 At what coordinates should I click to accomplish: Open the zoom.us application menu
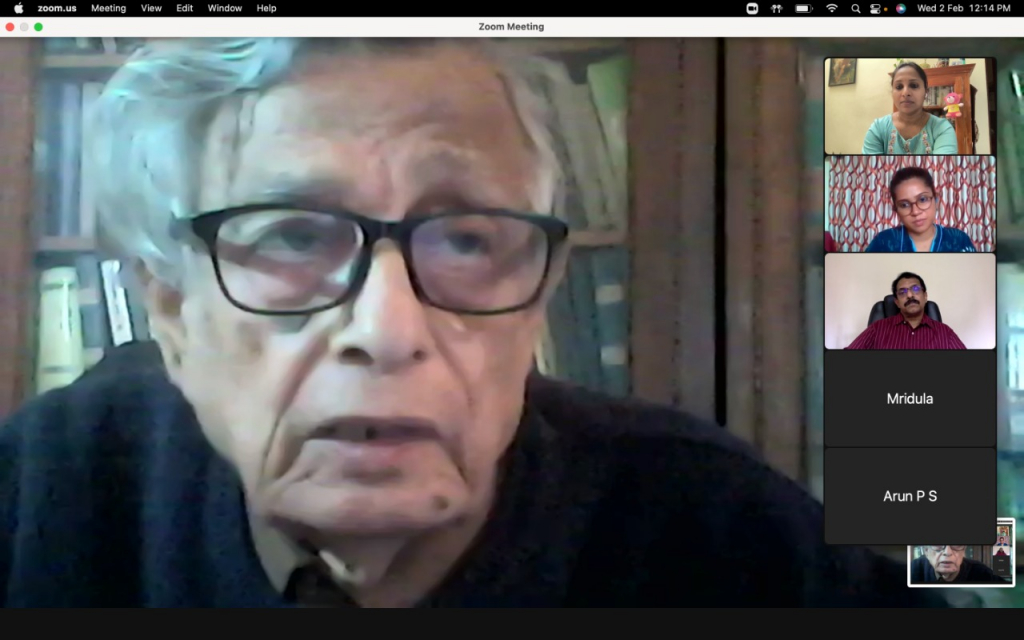tap(57, 8)
